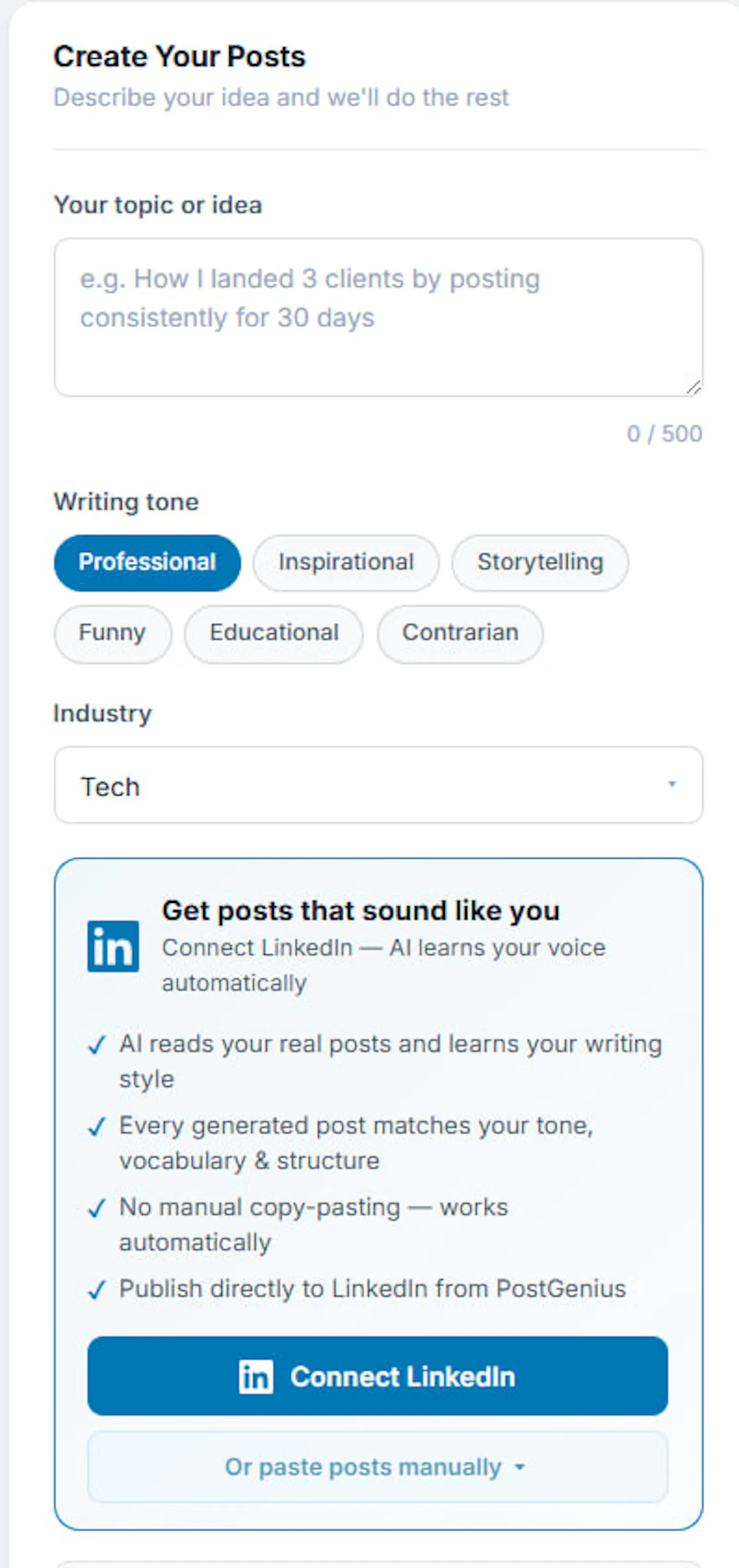Click the checkmark beside 'Every generated post matches'

point(97,1127)
